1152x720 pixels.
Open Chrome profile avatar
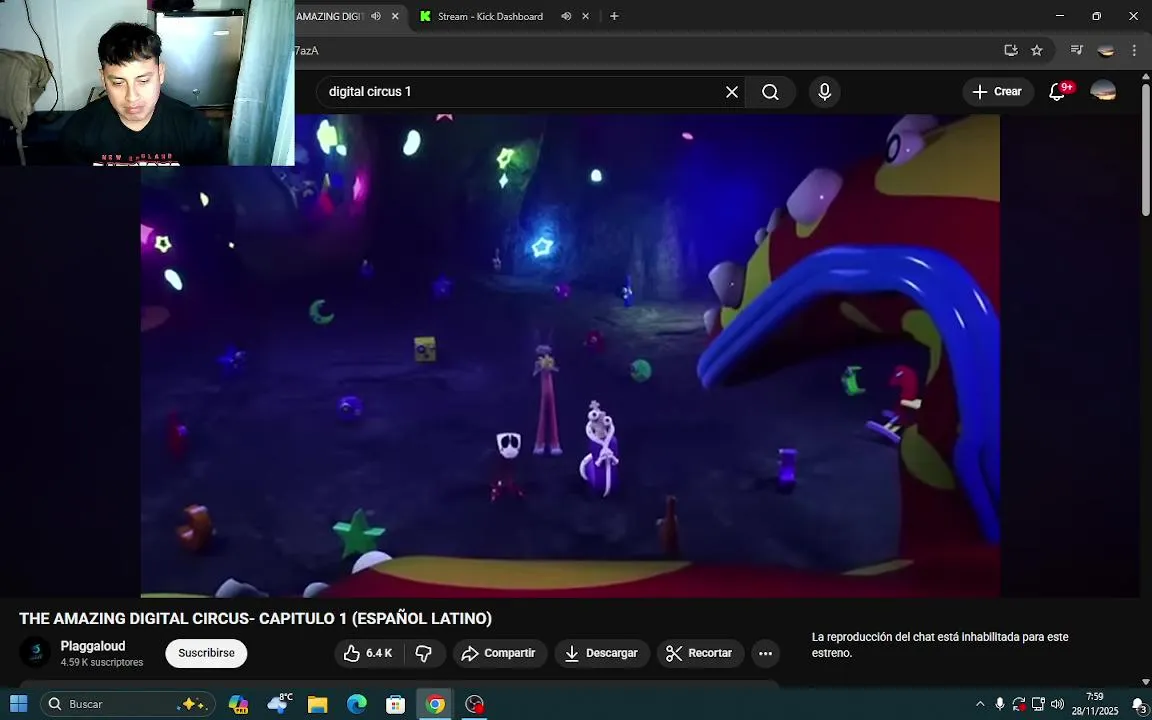coord(1105,50)
